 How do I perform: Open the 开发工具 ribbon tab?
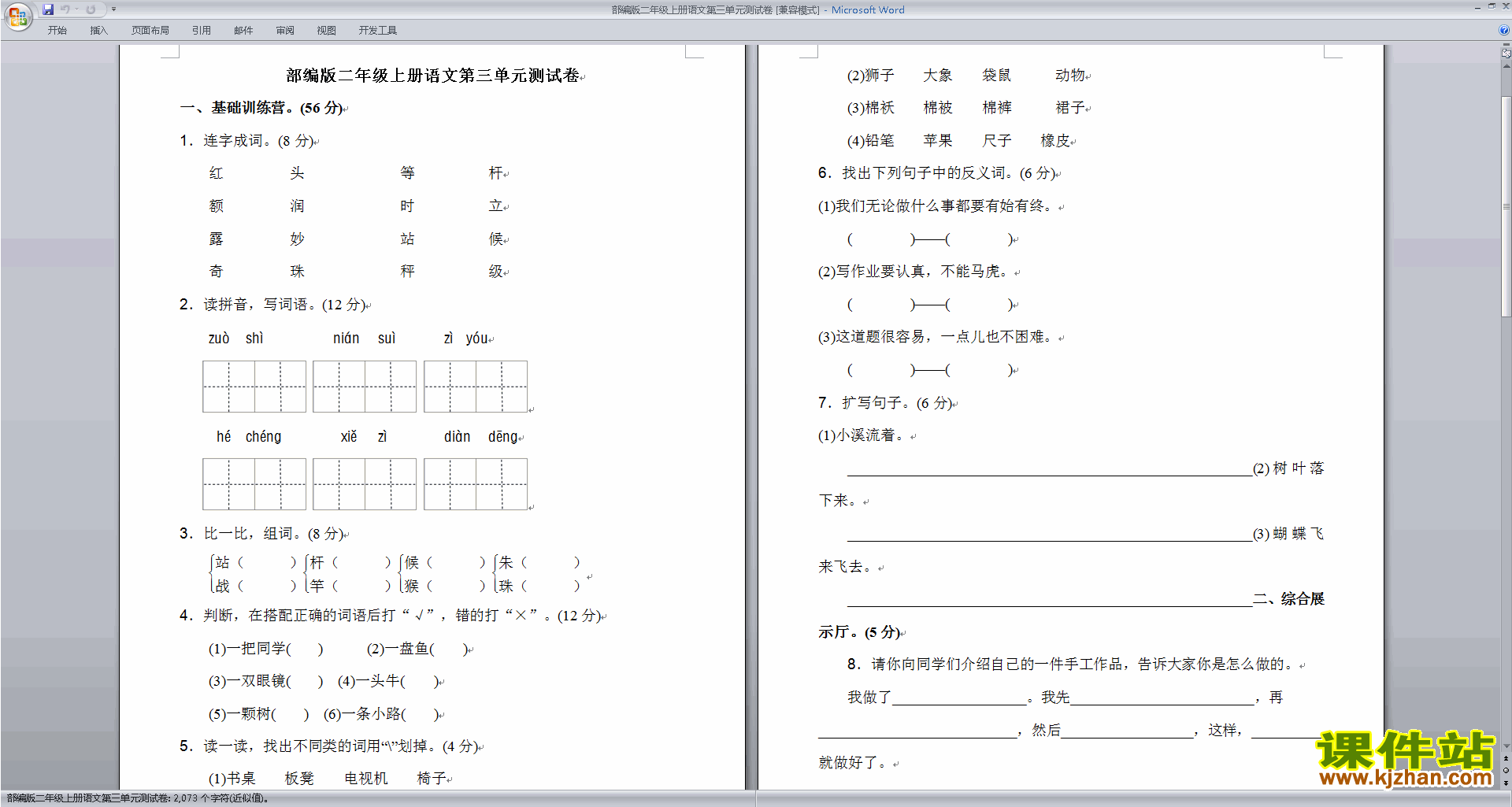[x=377, y=31]
